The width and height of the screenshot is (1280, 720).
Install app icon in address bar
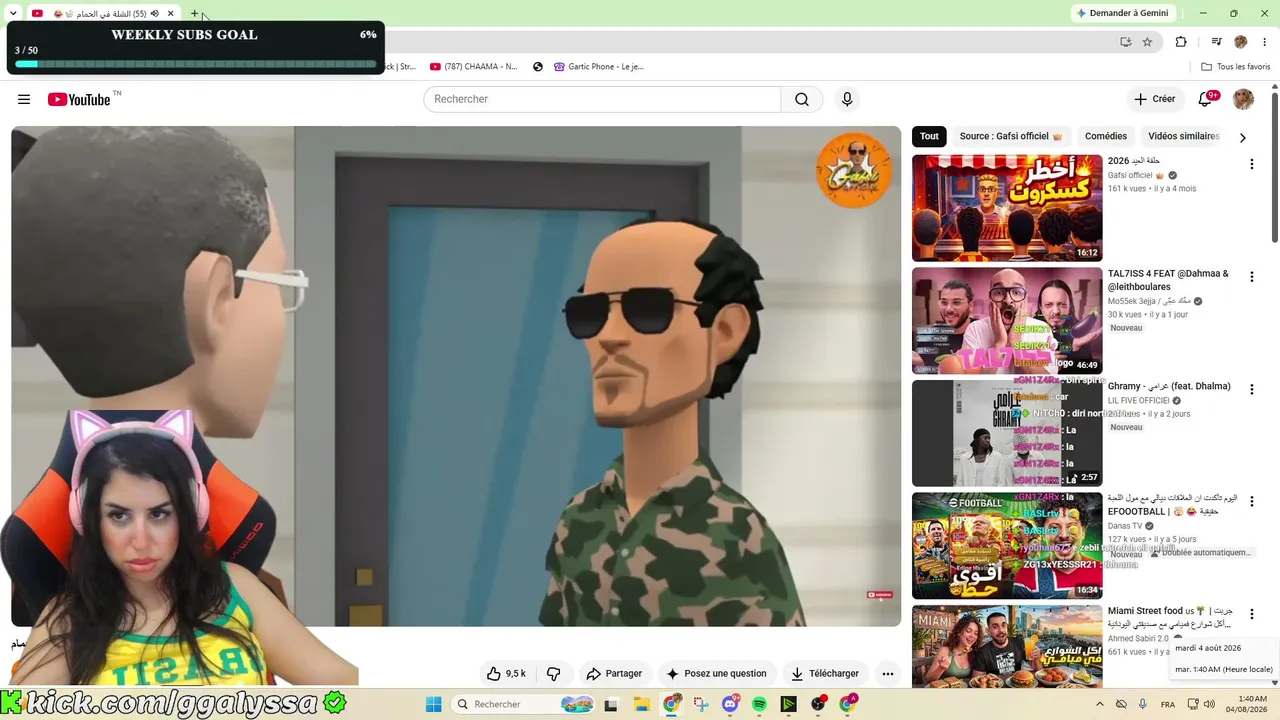1126,42
